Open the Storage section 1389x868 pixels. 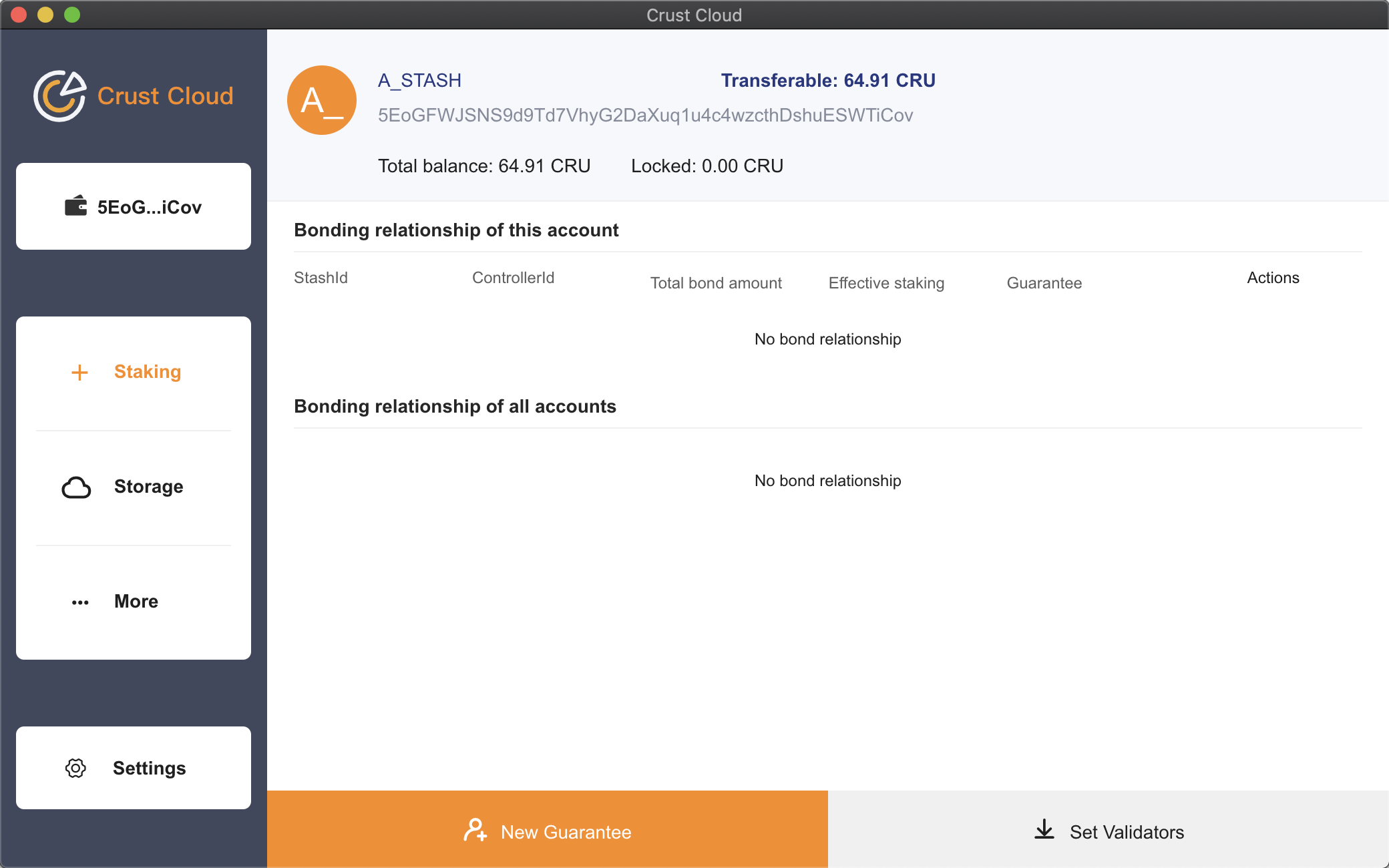click(x=148, y=487)
